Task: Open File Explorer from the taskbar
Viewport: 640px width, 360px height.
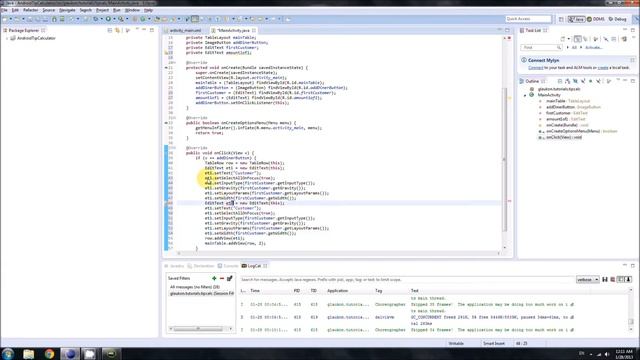Action: [29, 353]
